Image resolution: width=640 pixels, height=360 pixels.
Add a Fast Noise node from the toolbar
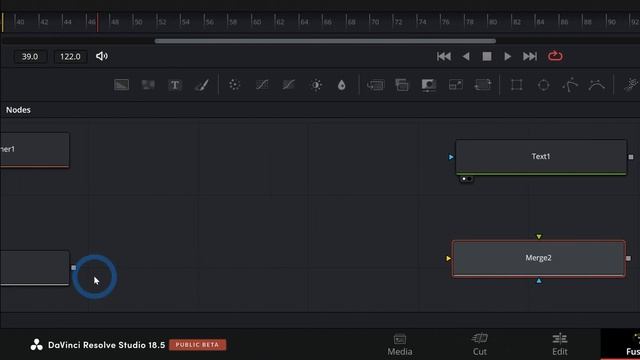148,85
